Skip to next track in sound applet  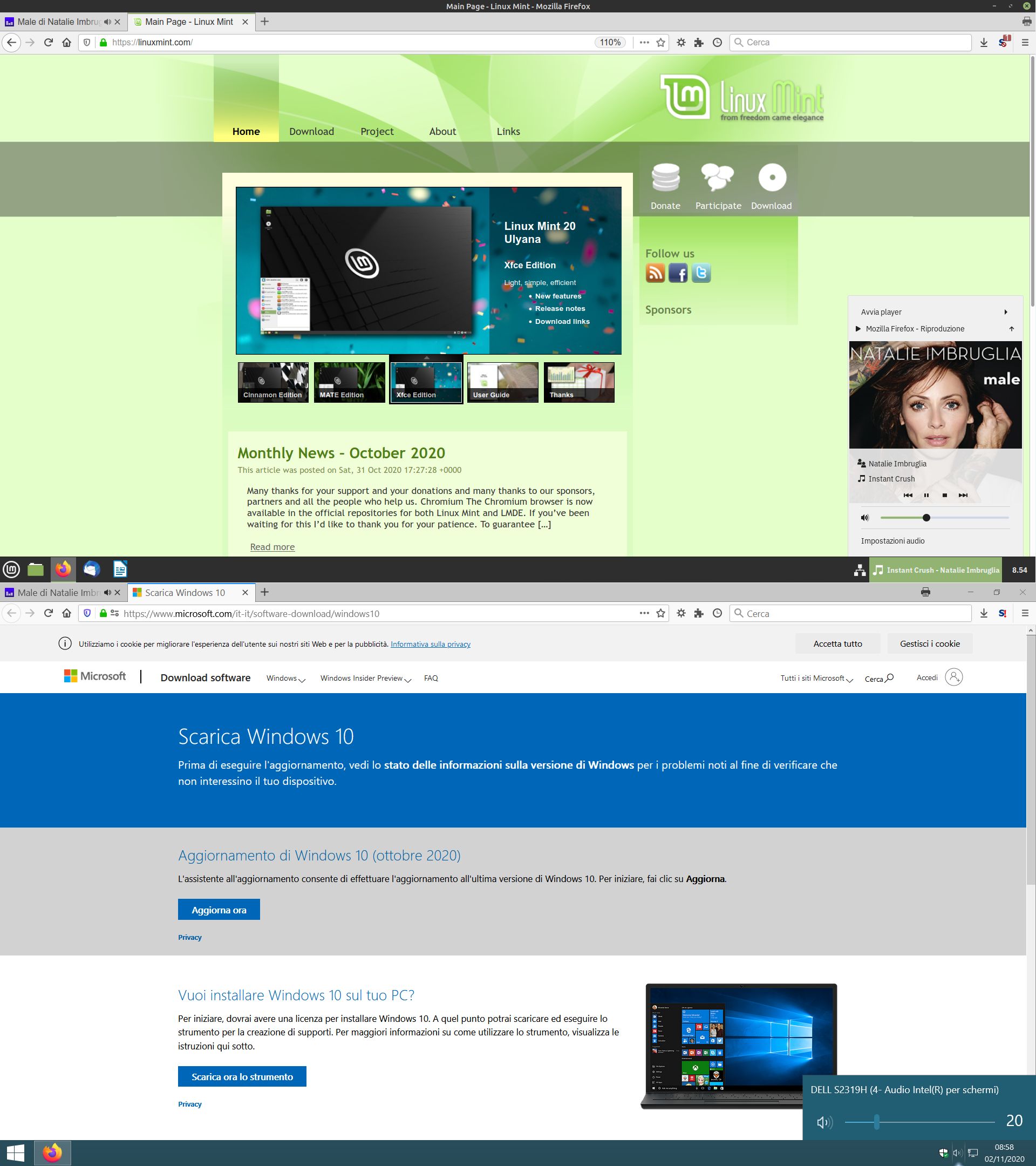[963, 495]
